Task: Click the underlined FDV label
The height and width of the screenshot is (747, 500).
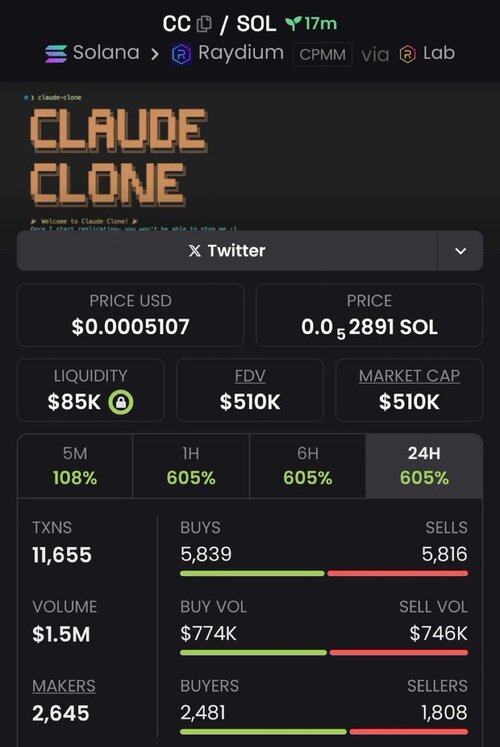Action: pos(250,376)
